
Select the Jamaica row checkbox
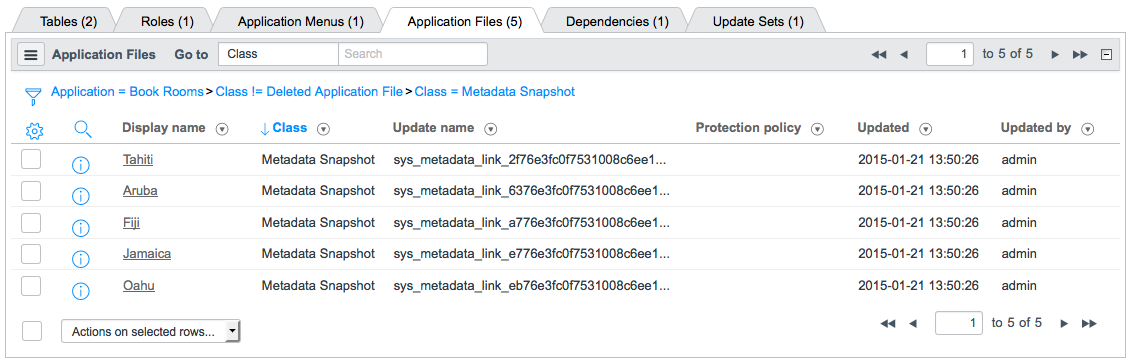[31, 254]
